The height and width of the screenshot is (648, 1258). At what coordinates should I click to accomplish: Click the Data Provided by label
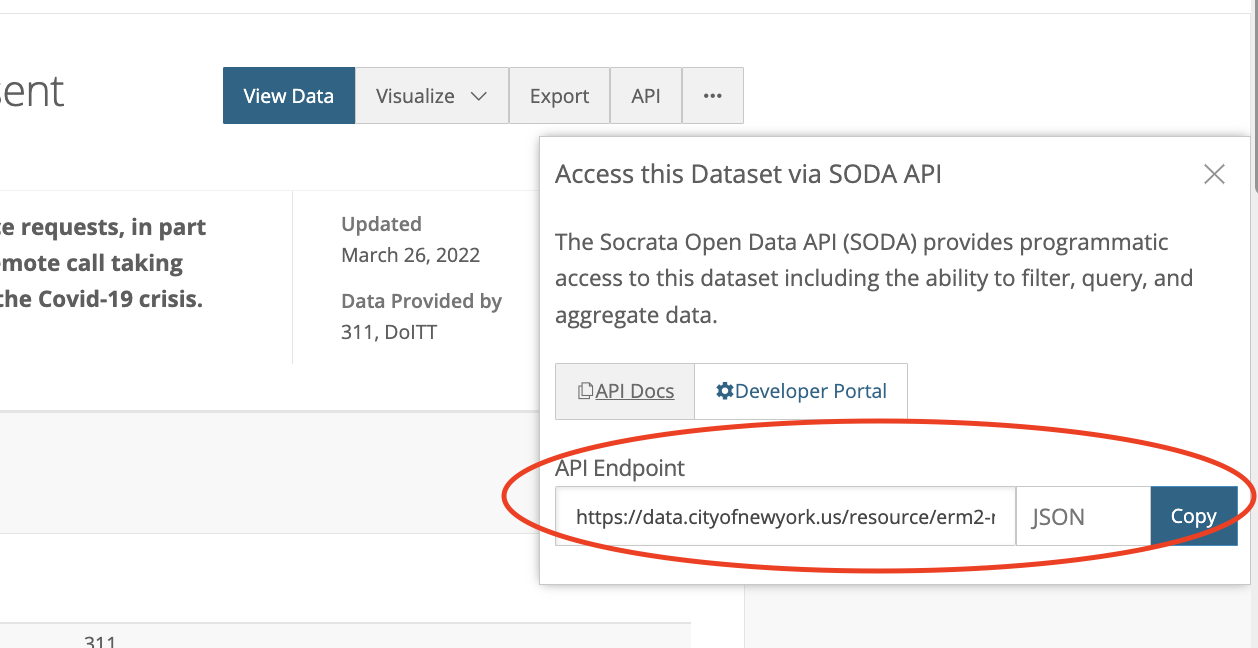pos(421,301)
